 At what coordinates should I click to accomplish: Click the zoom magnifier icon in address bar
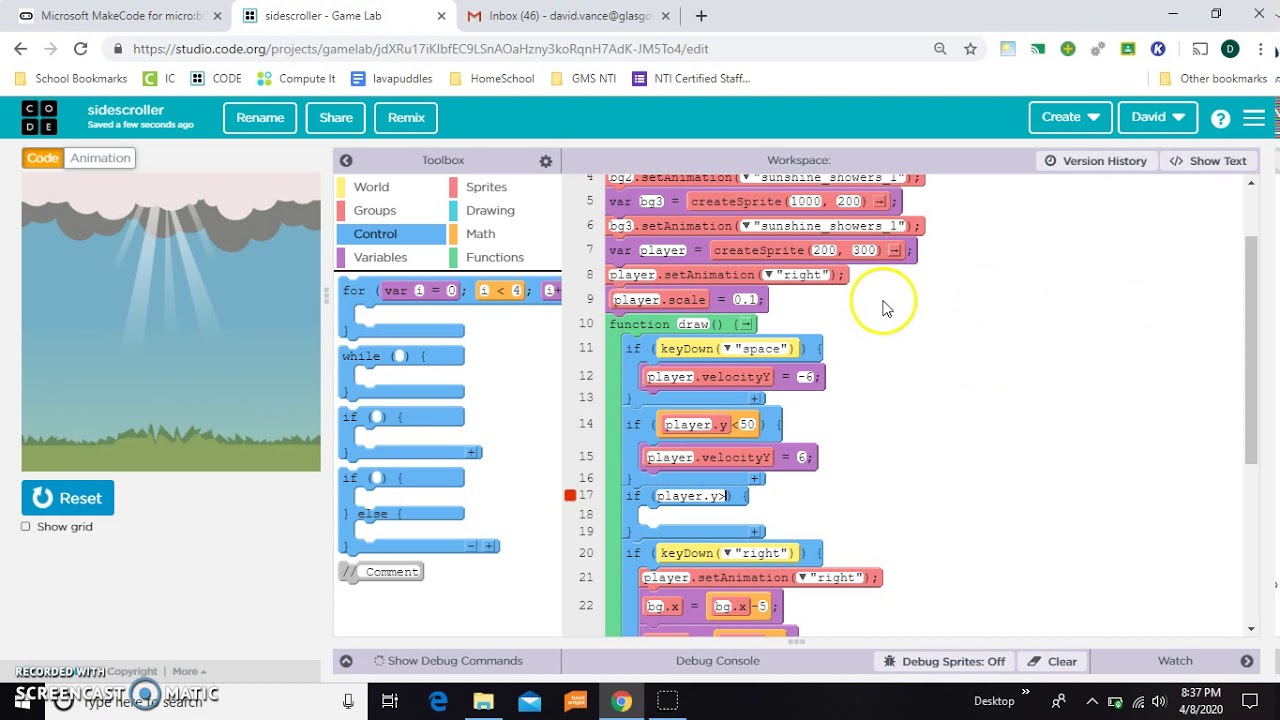pos(940,49)
